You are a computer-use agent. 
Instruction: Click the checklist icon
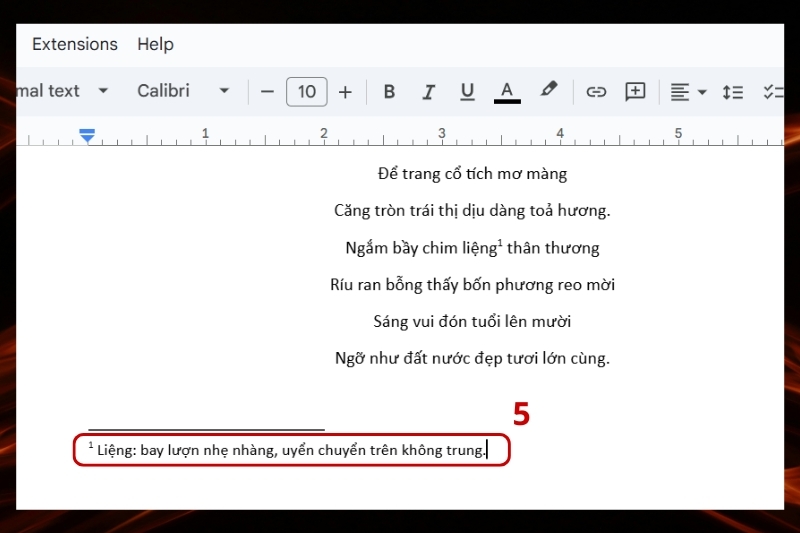click(x=773, y=92)
